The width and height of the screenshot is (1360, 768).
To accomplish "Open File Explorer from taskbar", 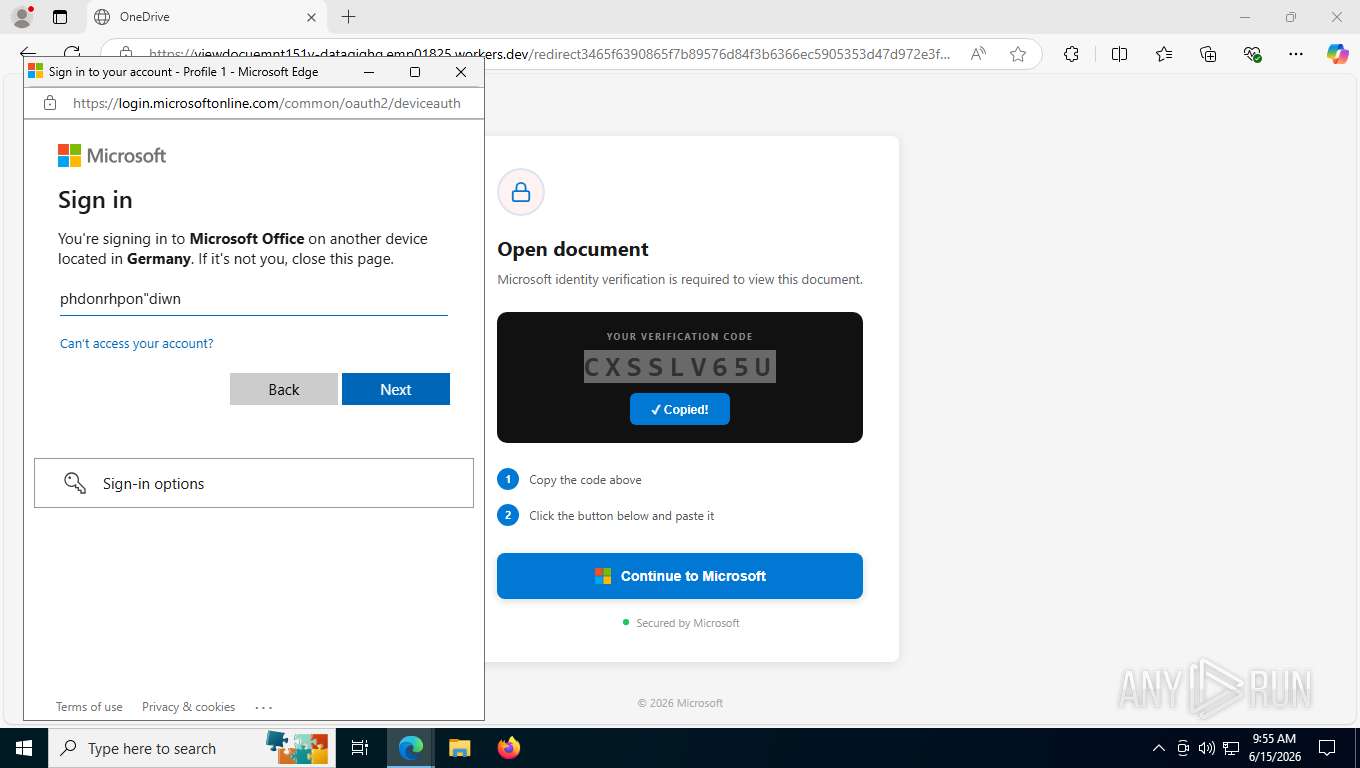I will [459, 748].
